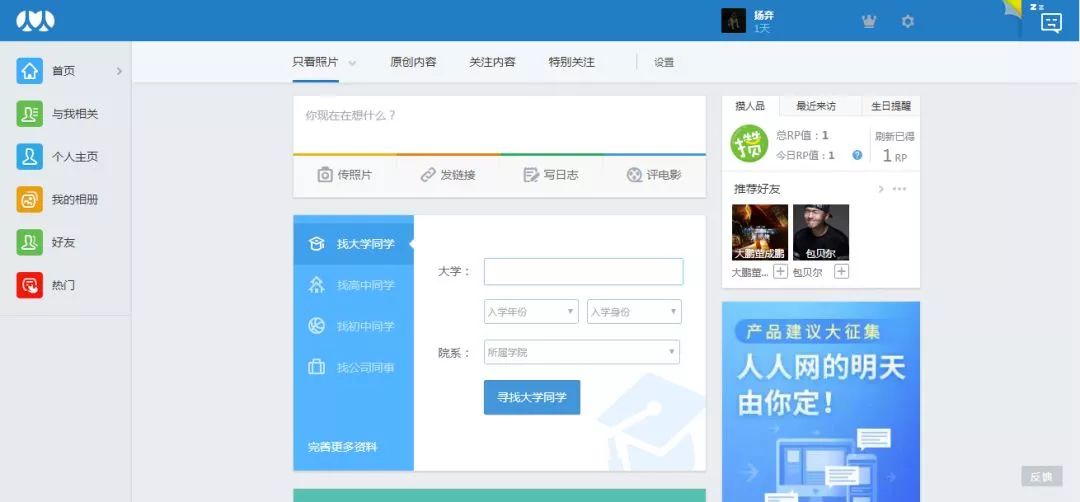Switch to 原创内容 tab
Image resolution: width=1080 pixels, height=502 pixels.
click(413, 62)
